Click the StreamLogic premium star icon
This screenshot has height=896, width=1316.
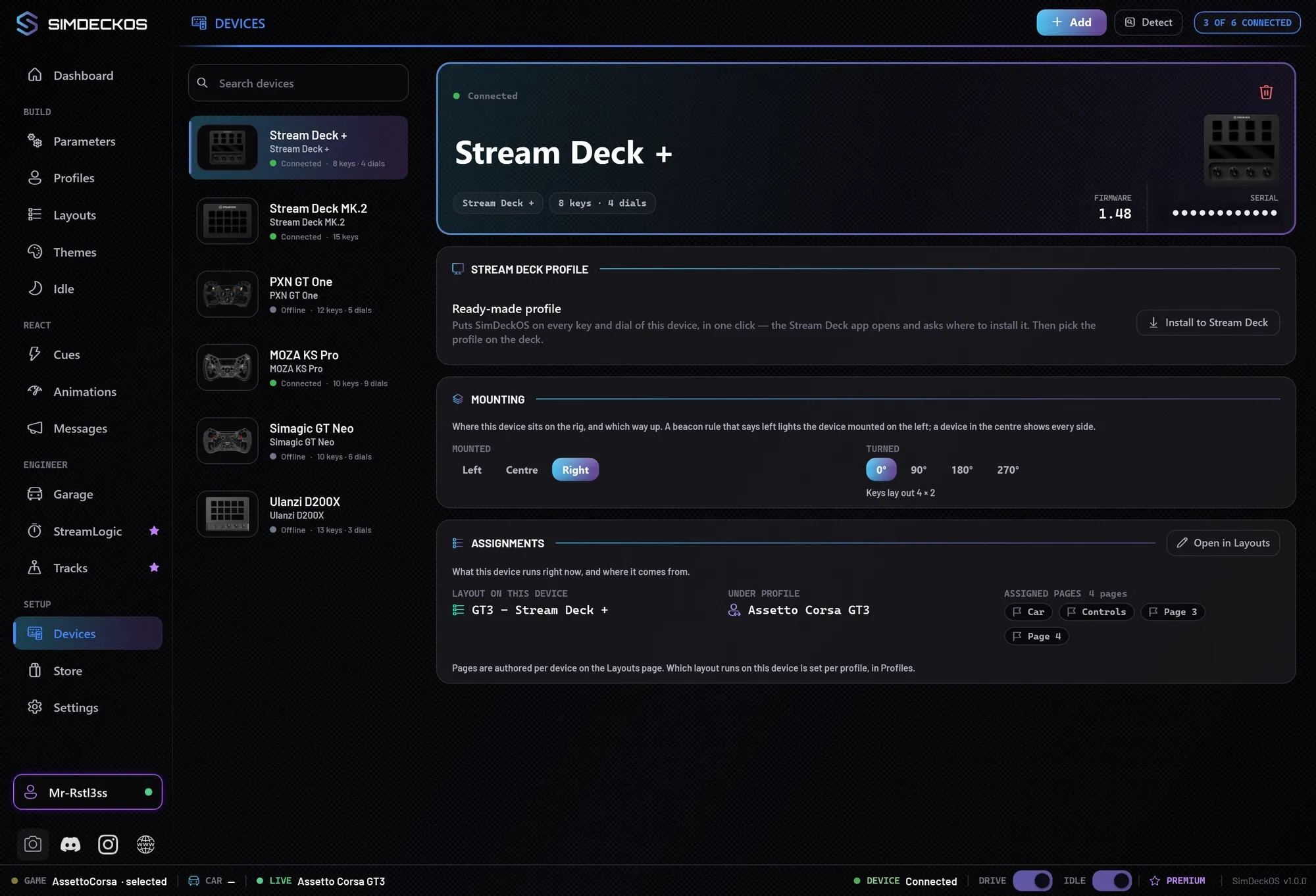154,531
